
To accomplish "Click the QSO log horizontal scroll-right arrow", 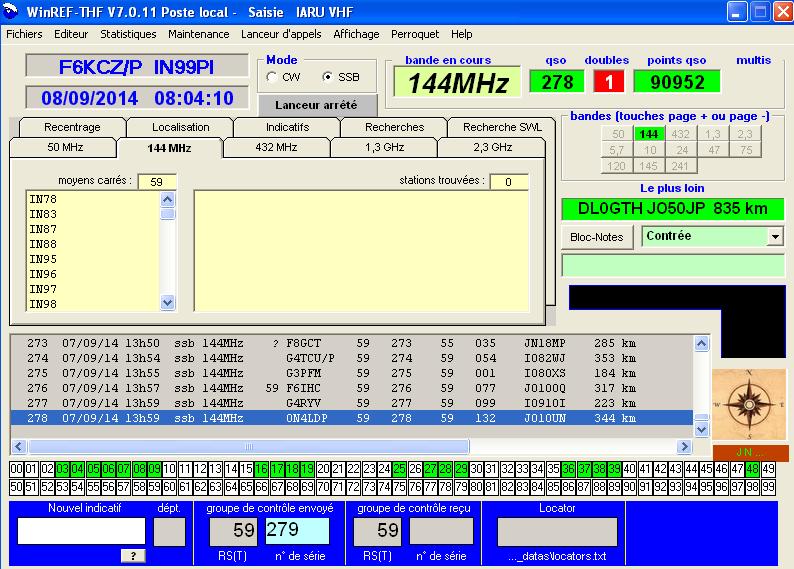I will coord(685,446).
